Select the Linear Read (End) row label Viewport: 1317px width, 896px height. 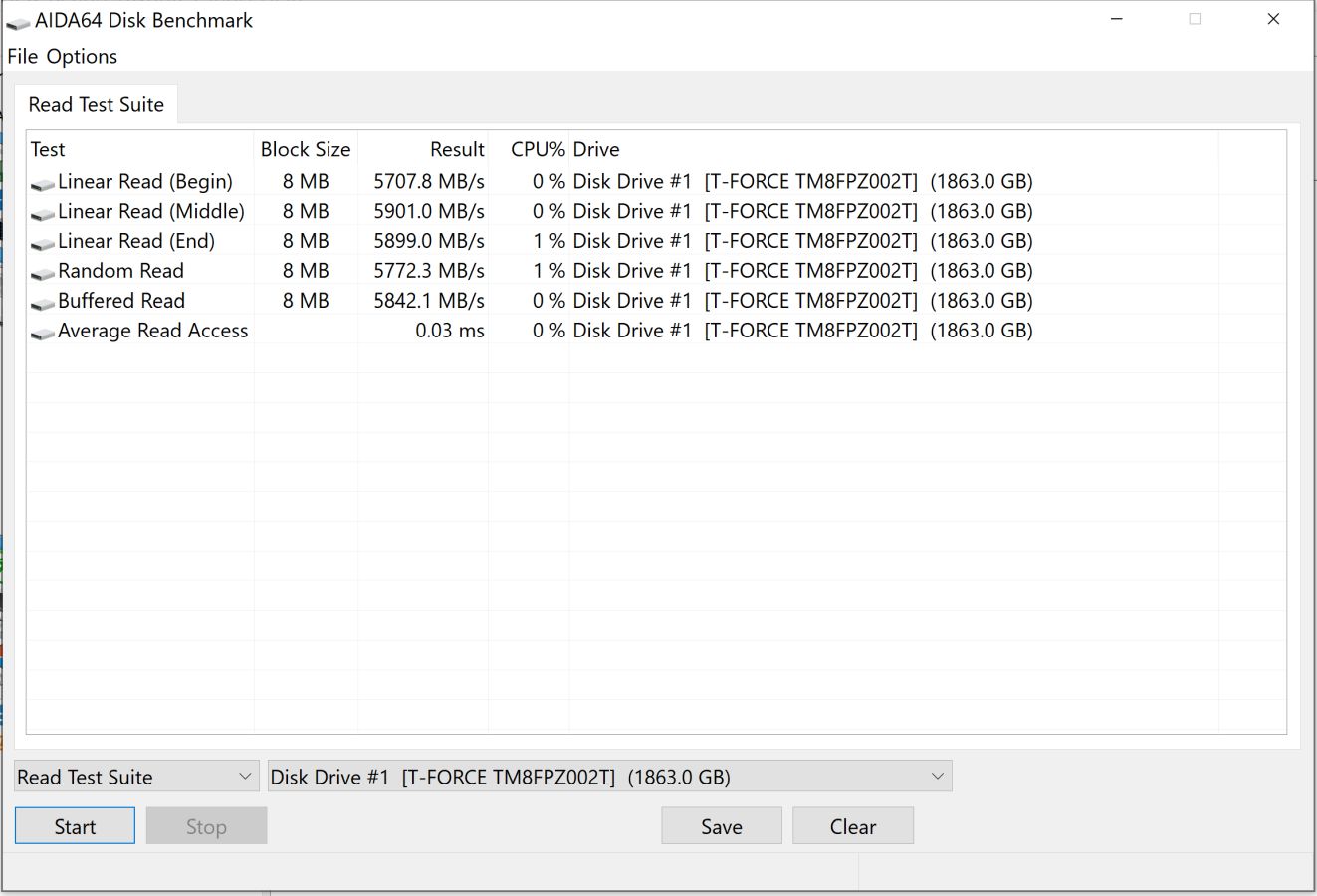point(136,241)
